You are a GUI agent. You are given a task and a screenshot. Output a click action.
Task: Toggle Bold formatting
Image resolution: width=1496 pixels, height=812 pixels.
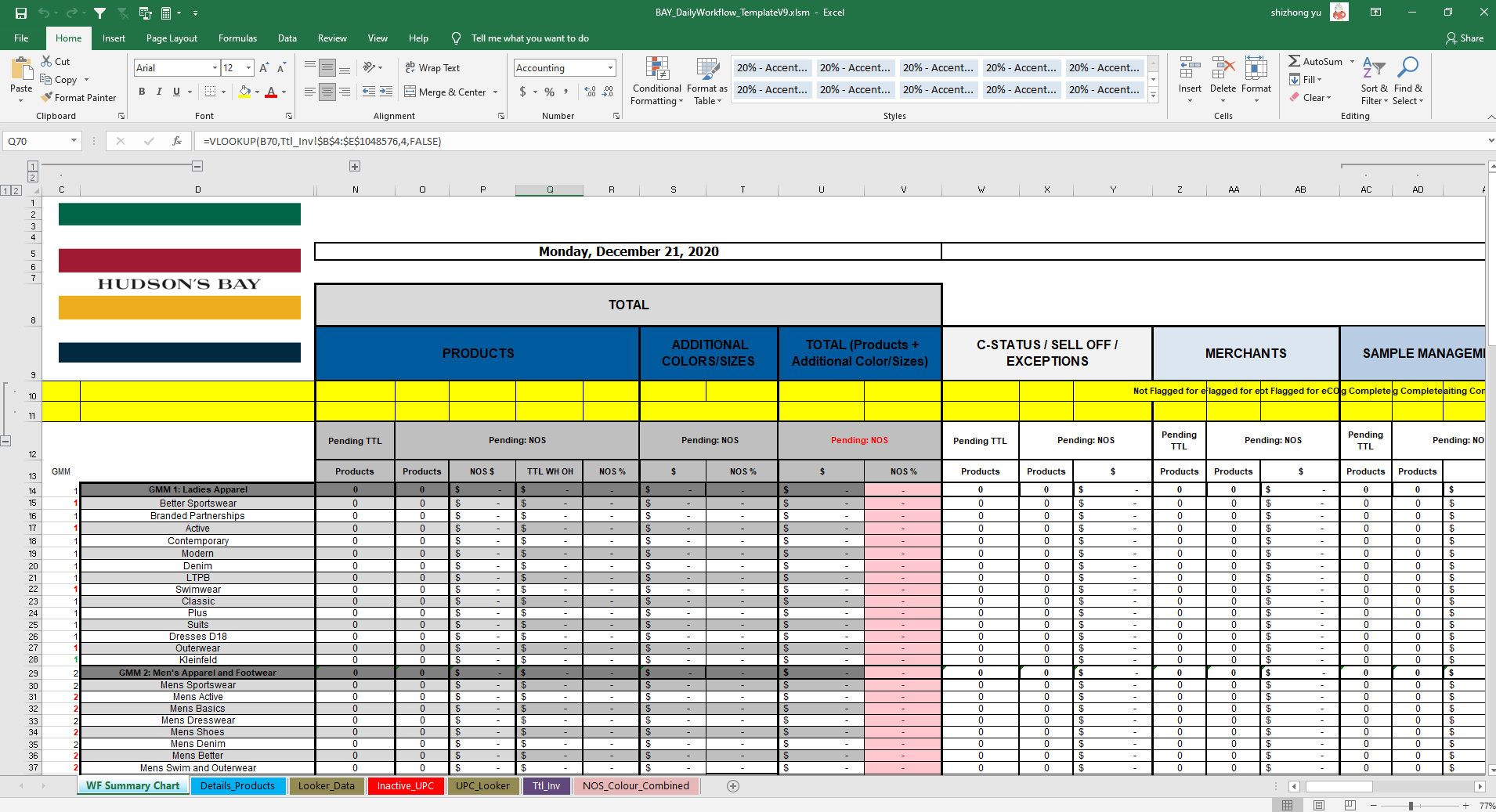pos(142,92)
